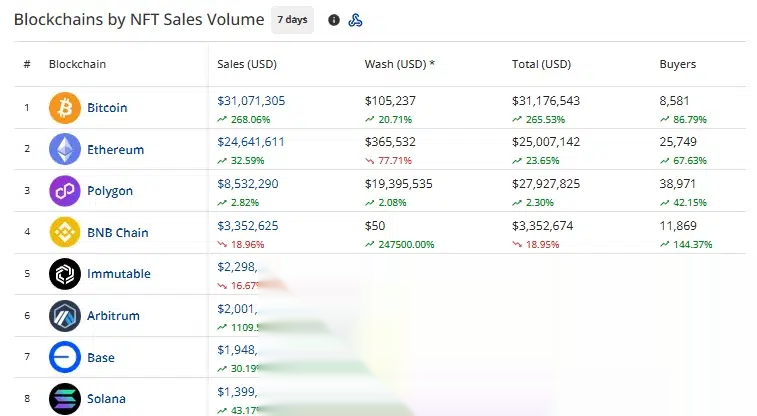The width and height of the screenshot is (757, 416).
Task: Click the Bitcoin logo icon
Action: 65,108
